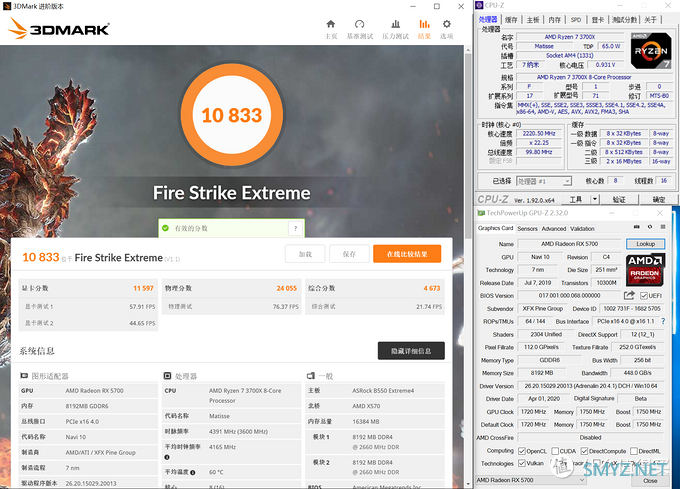Click GPU-Z BIOS export share icon

(x=629, y=295)
